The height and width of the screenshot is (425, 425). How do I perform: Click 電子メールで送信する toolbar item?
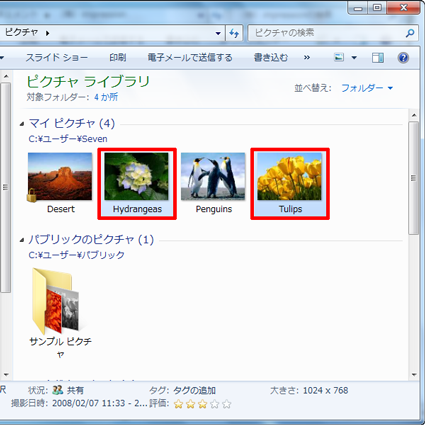190,57
